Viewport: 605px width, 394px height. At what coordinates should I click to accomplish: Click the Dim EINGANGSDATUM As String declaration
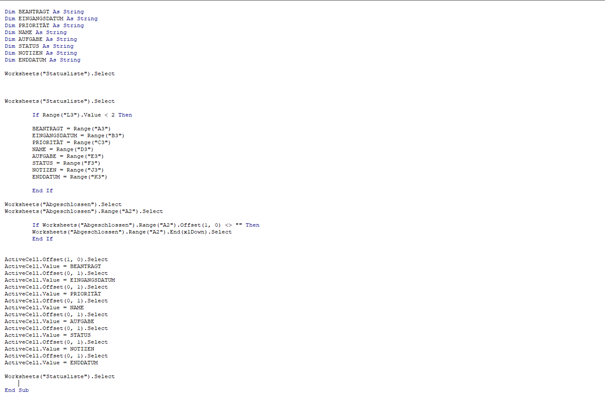[51, 19]
